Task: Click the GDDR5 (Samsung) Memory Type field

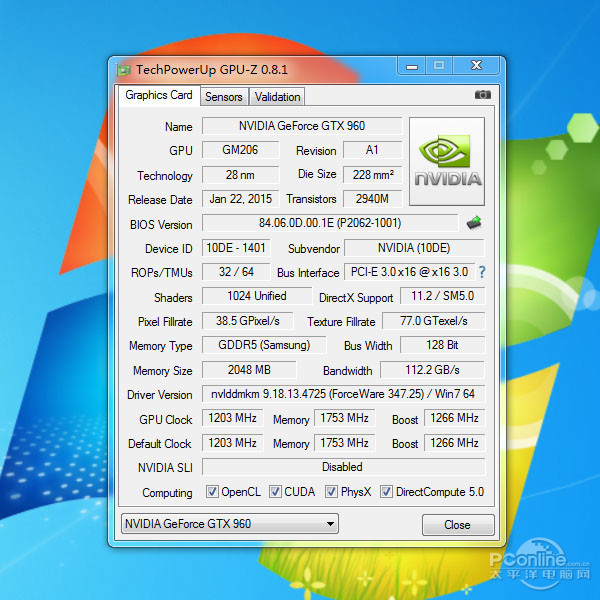Action: [x=264, y=345]
